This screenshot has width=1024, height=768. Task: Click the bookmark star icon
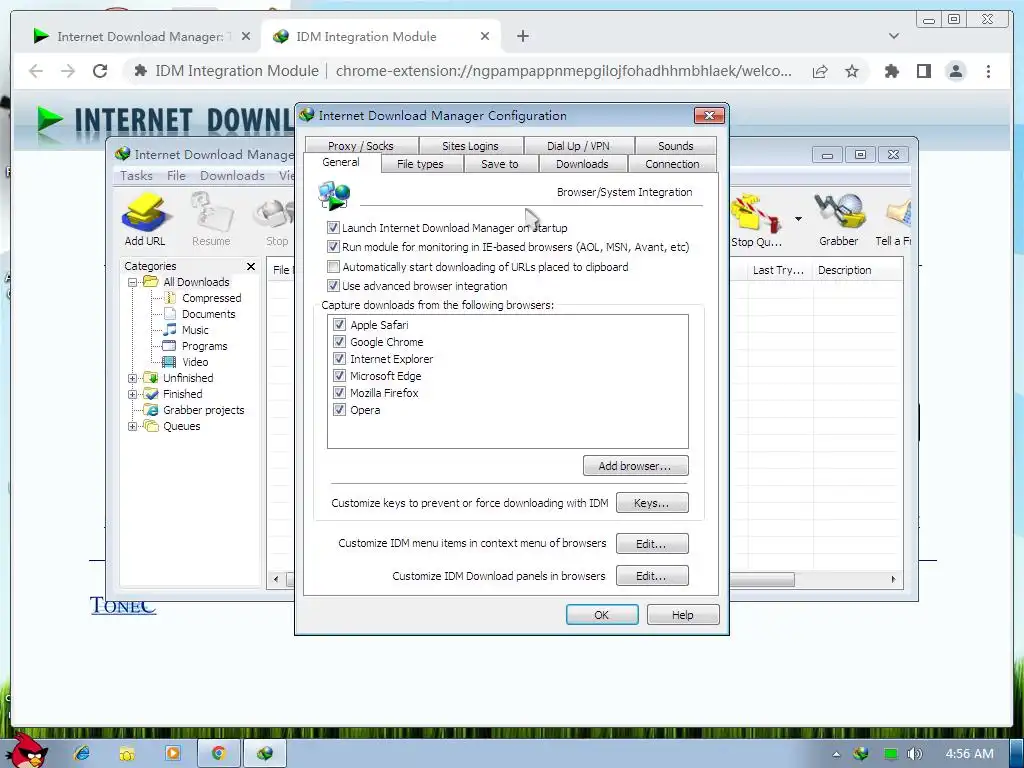click(852, 71)
